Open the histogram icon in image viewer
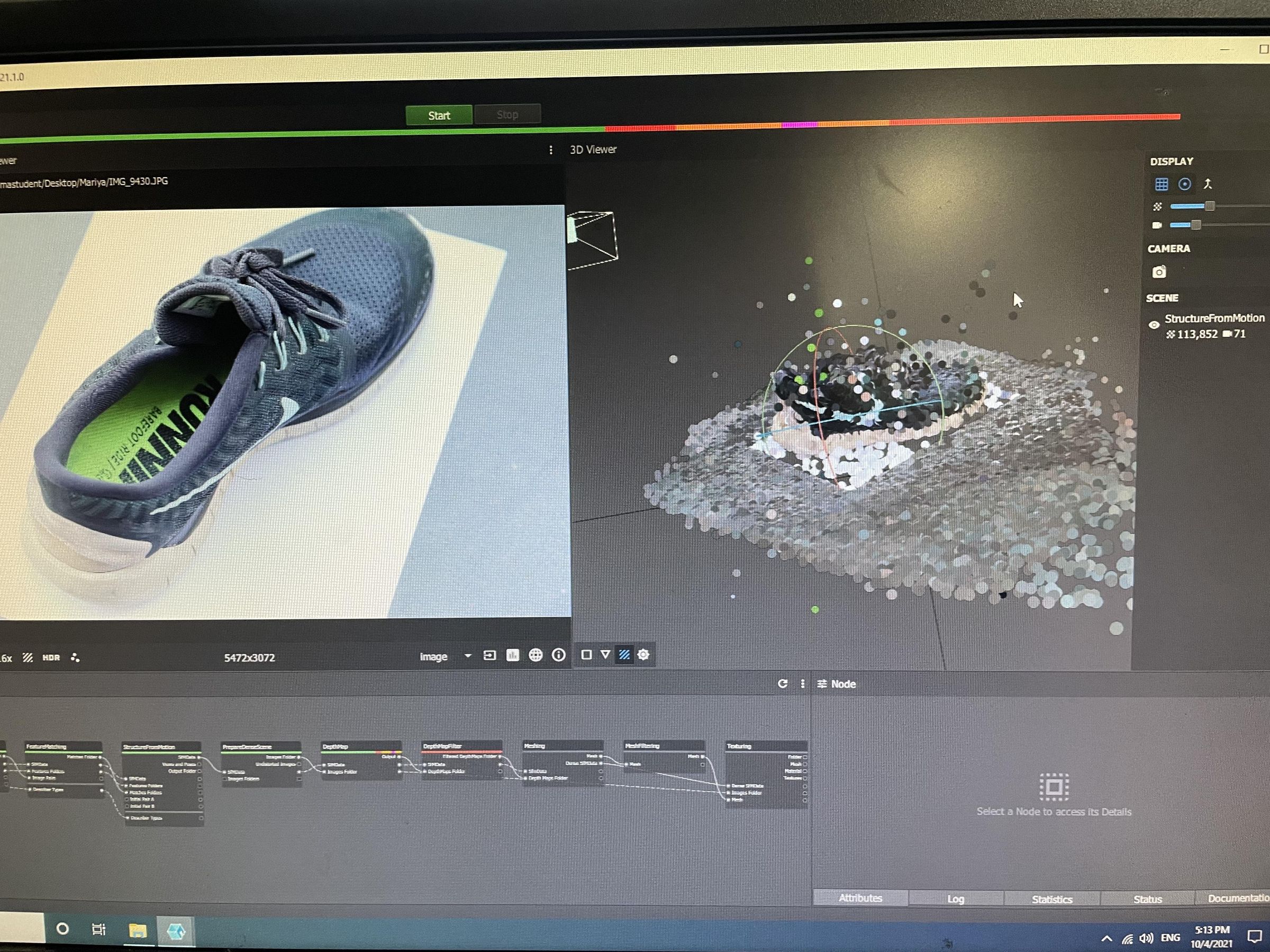The height and width of the screenshot is (952, 1270). click(512, 655)
